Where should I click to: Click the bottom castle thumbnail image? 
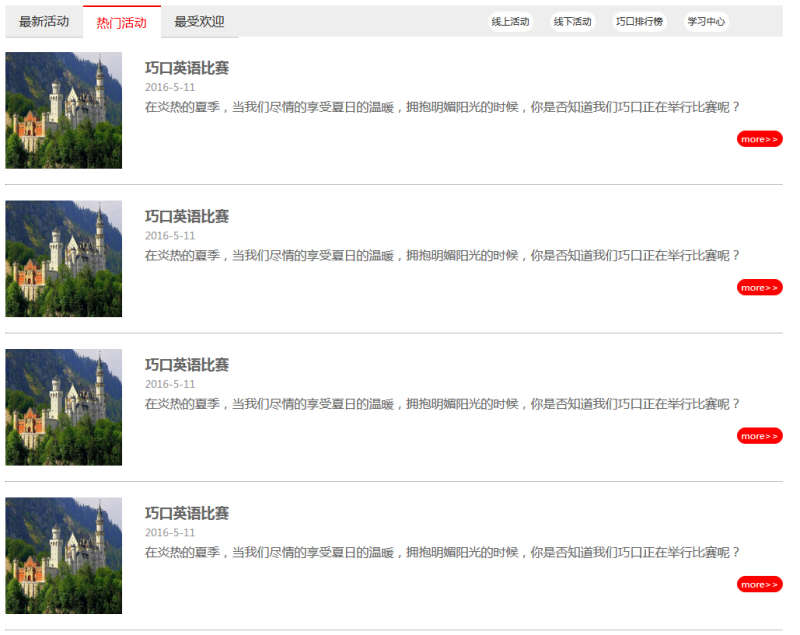(63, 554)
